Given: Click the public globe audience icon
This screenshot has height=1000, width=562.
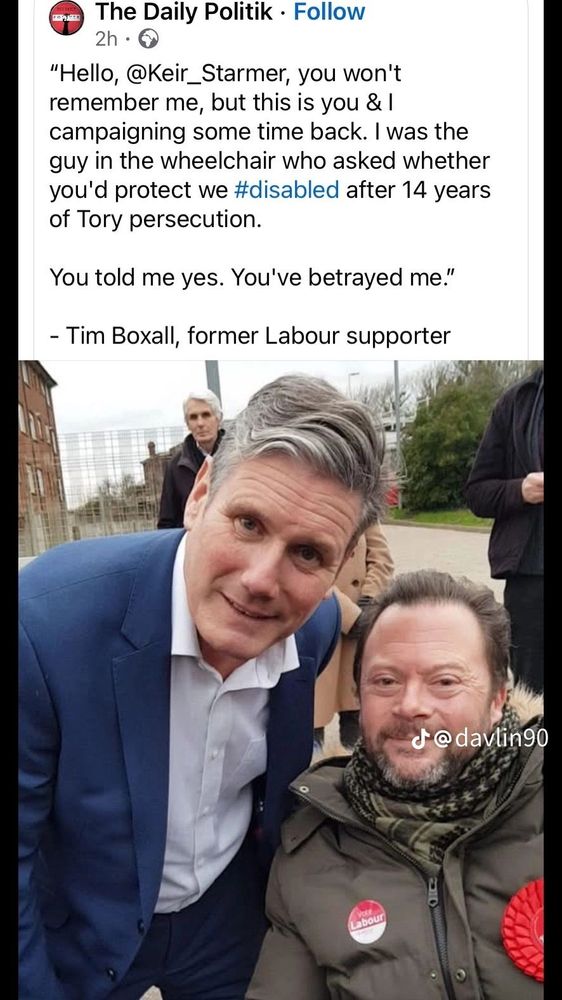Looking at the screenshot, I should tap(148, 40).
